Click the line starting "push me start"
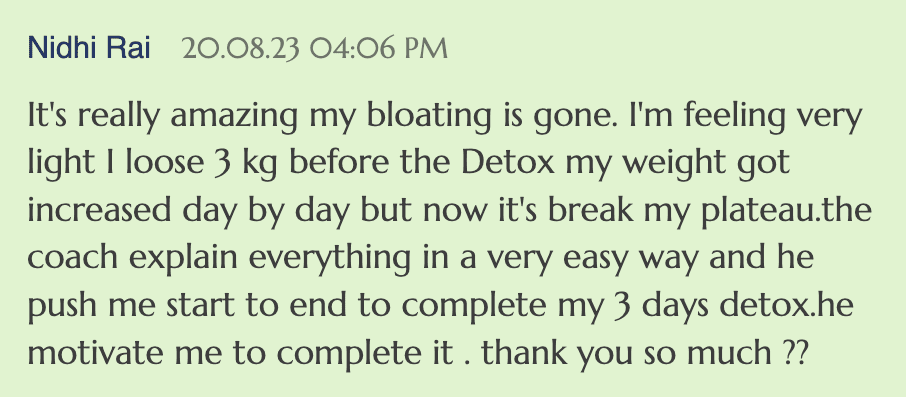 440,307
